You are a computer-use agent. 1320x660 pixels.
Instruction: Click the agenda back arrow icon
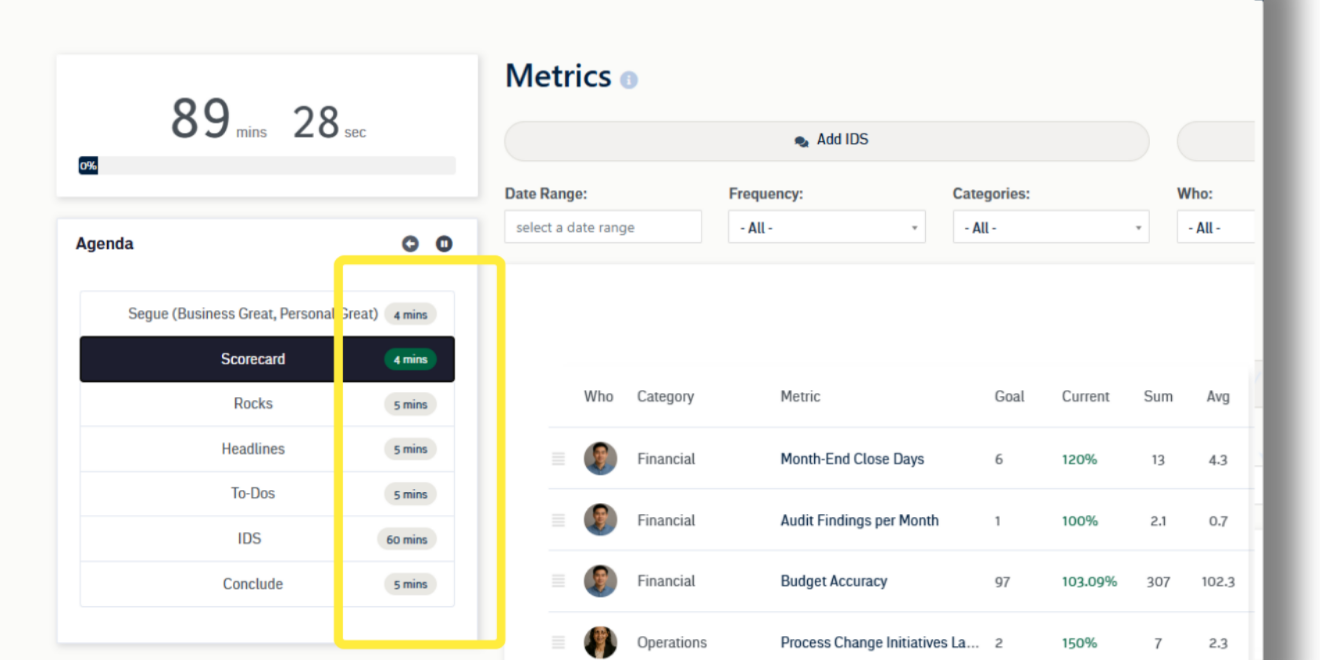tap(410, 244)
